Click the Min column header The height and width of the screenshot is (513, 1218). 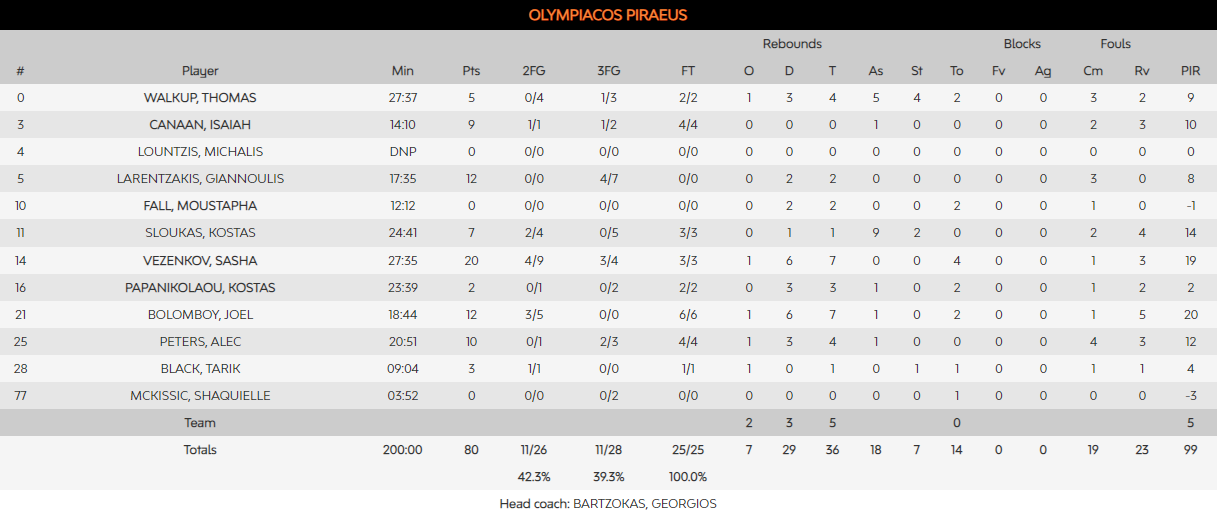[x=402, y=71]
